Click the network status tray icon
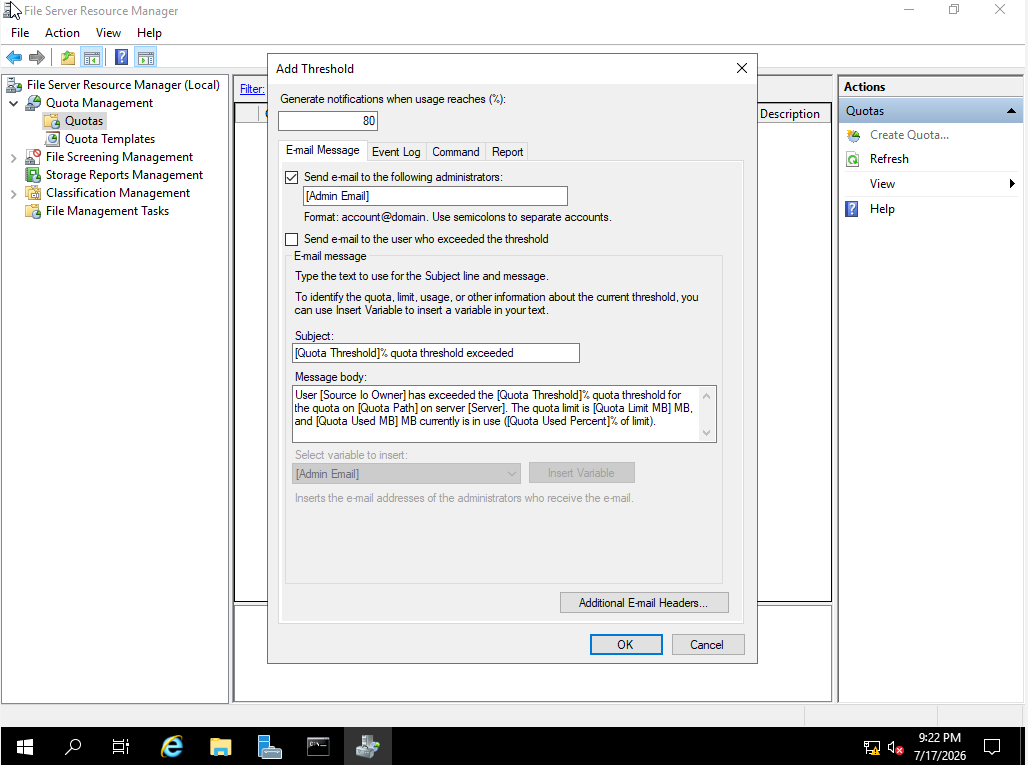The image size is (1028, 765). coord(871,747)
